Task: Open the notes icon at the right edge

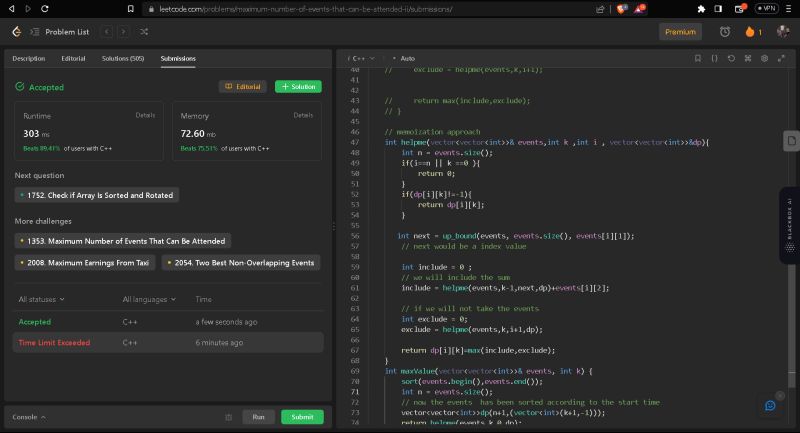Action: (791, 141)
